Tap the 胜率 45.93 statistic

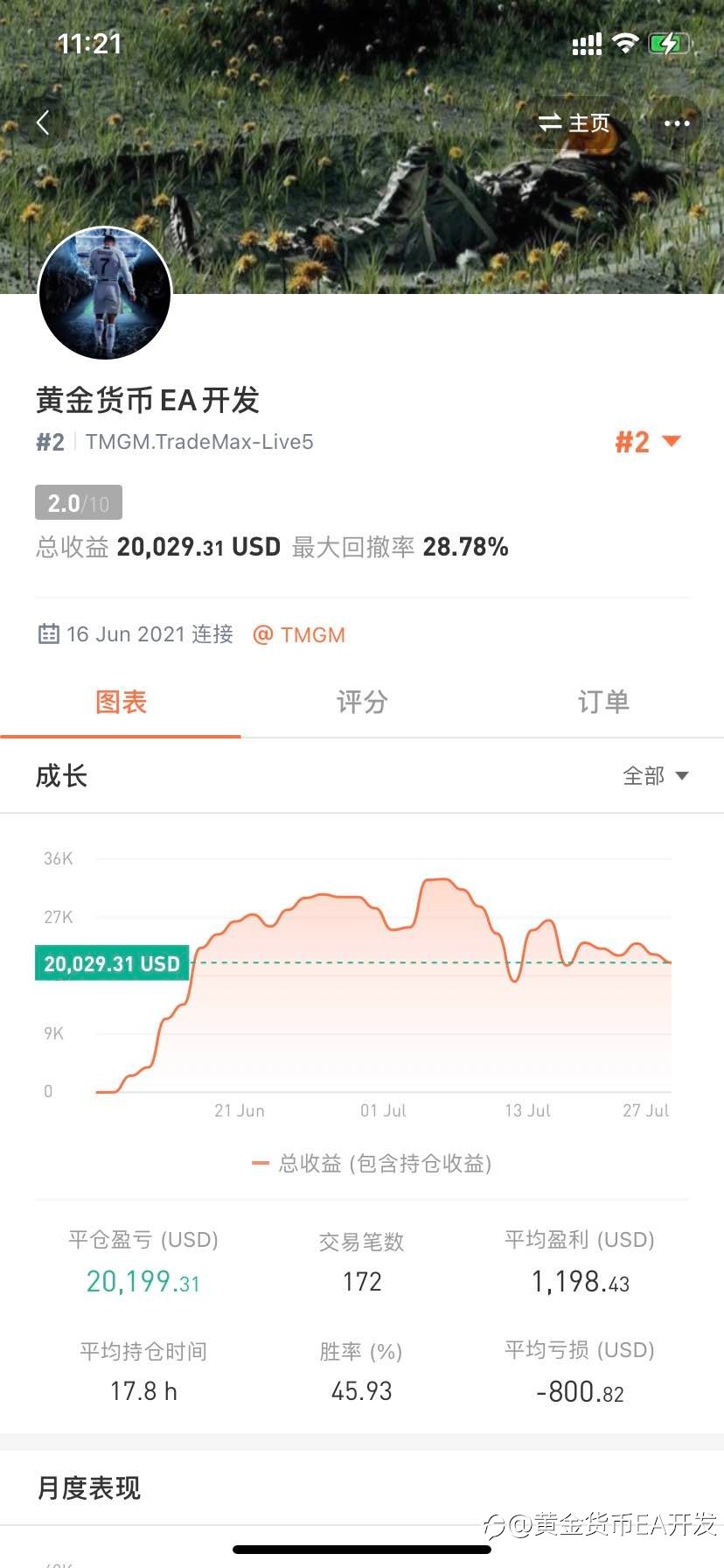[361, 1372]
